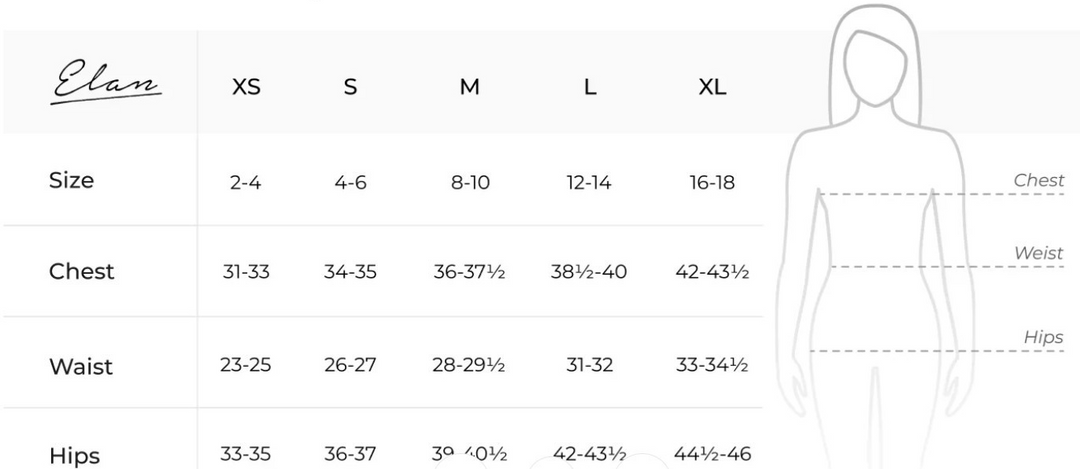The width and height of the screenshot is (1080, 469).
Task: Click the Chest label beside the figure
Action: (1039, 180)
